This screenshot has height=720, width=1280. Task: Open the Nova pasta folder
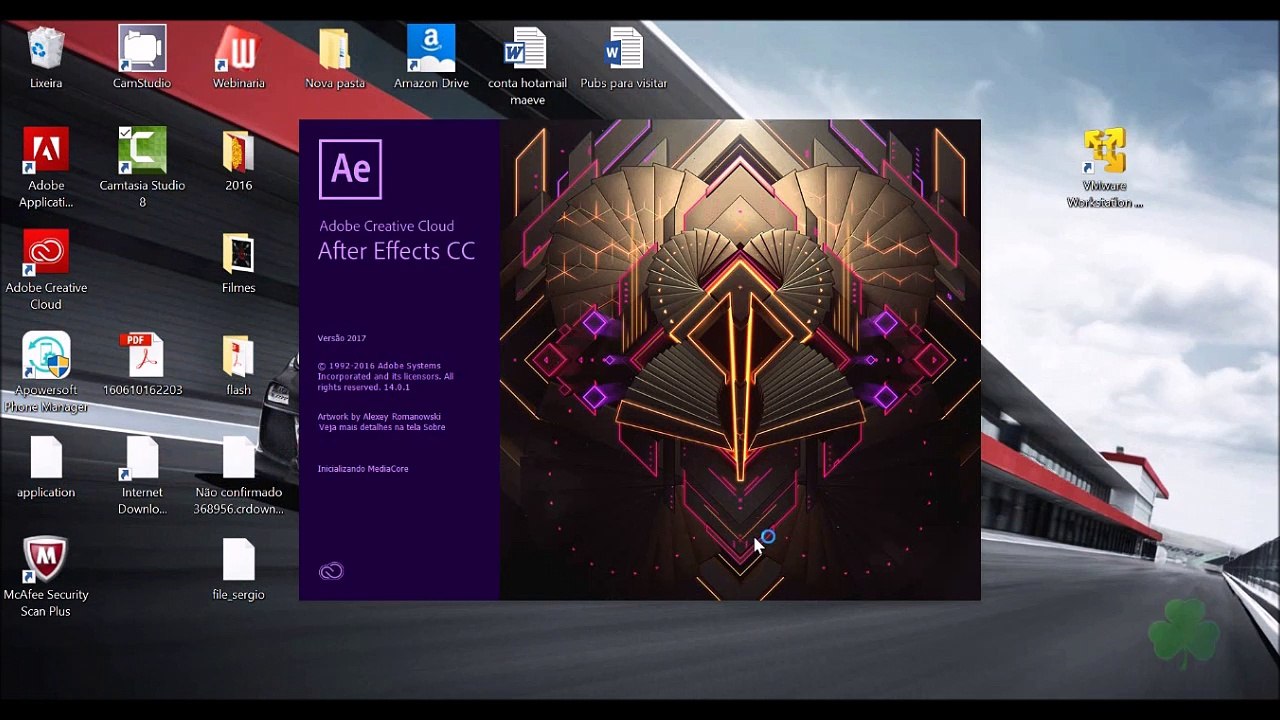click(x=335, y=57)
